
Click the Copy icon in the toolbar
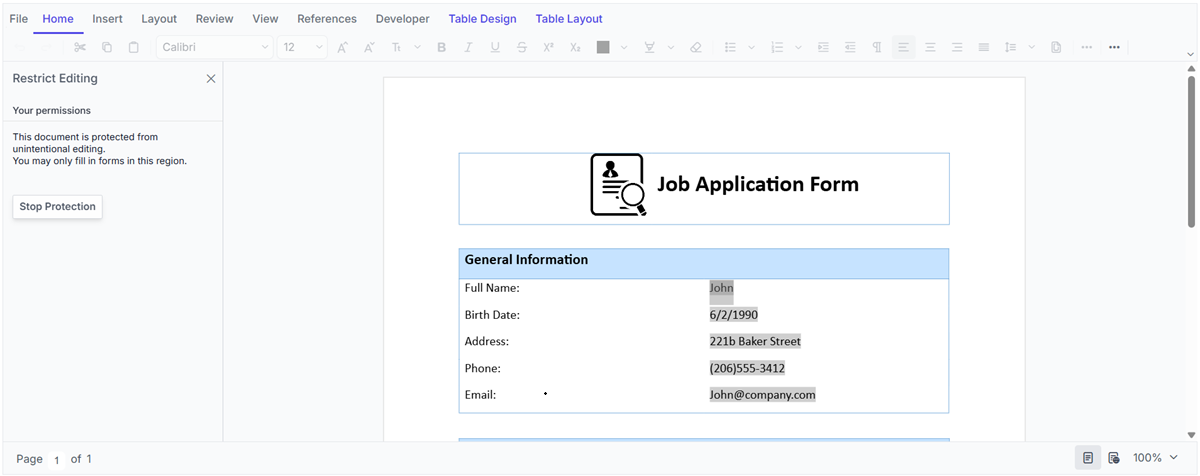[107, 47]
